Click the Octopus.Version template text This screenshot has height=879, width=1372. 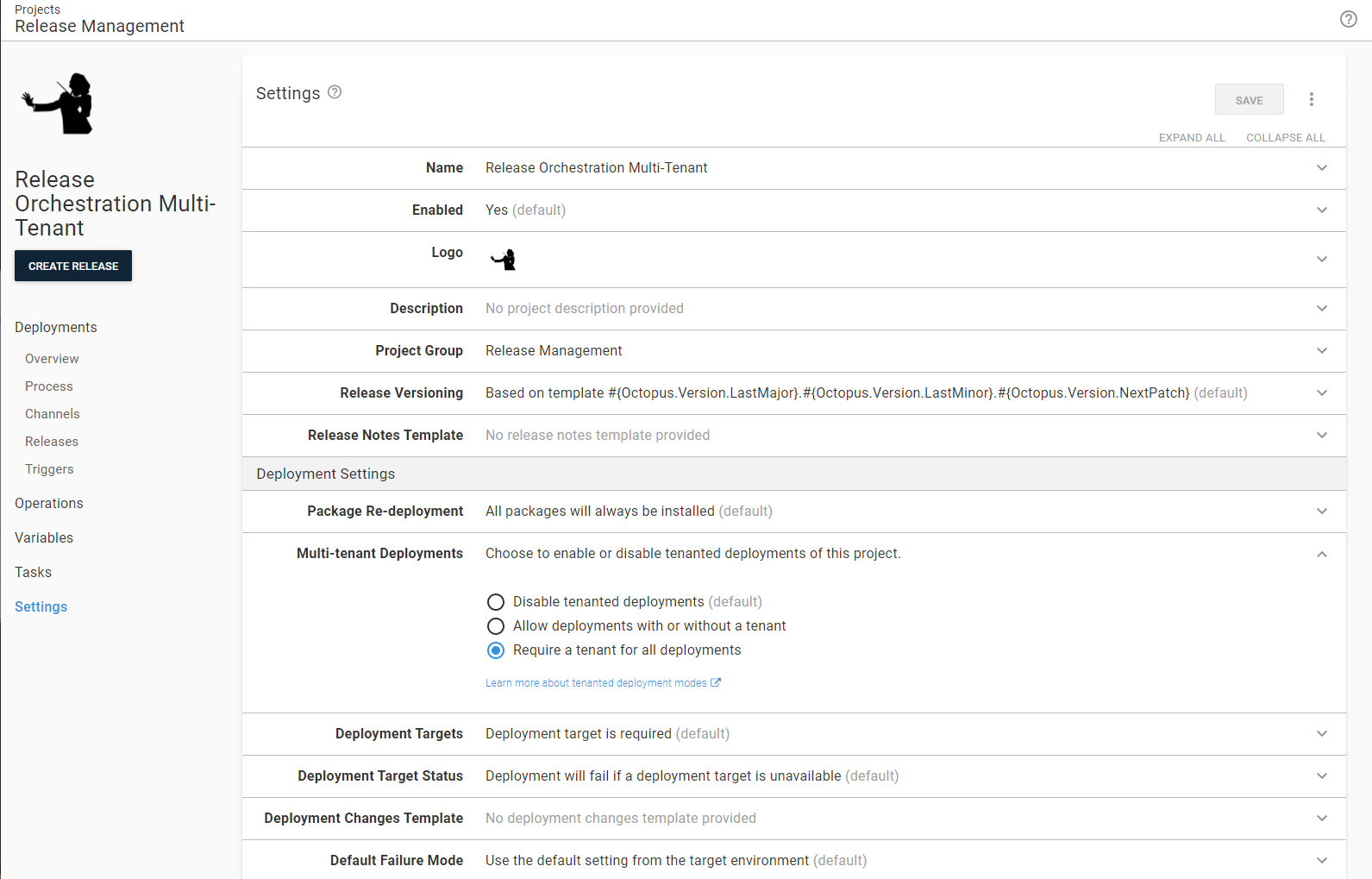[x=899, y=393]
